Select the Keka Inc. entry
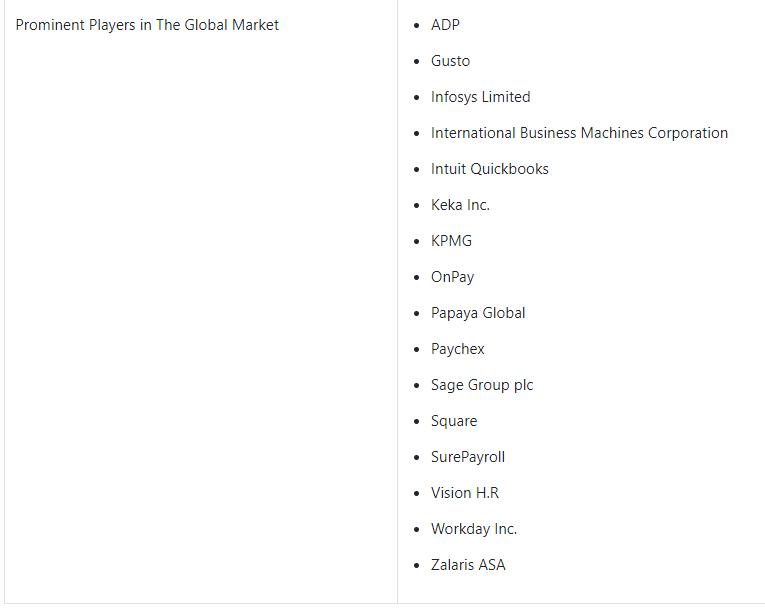765x608 pixels. (460, 205)
